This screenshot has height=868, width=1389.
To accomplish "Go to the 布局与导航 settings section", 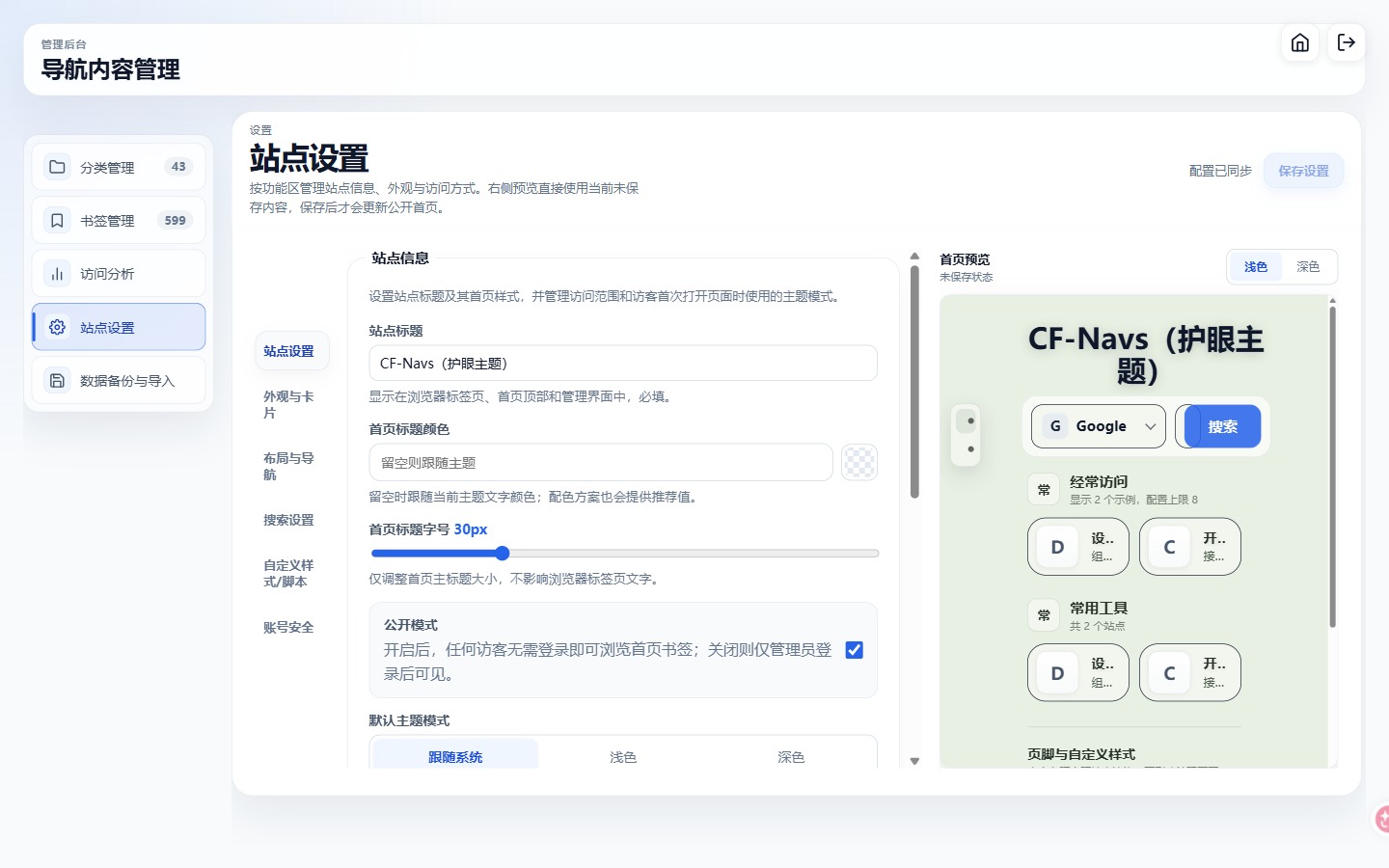I will [x=291, y=466].
